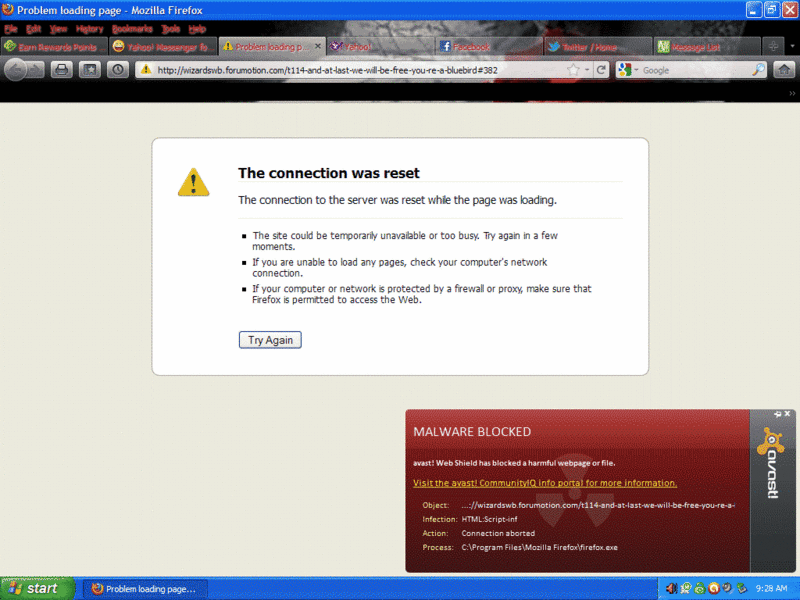Expand the address bar history dropdown arrow
The width and height of the screenshot is (800, 600).
pos(587,70)
